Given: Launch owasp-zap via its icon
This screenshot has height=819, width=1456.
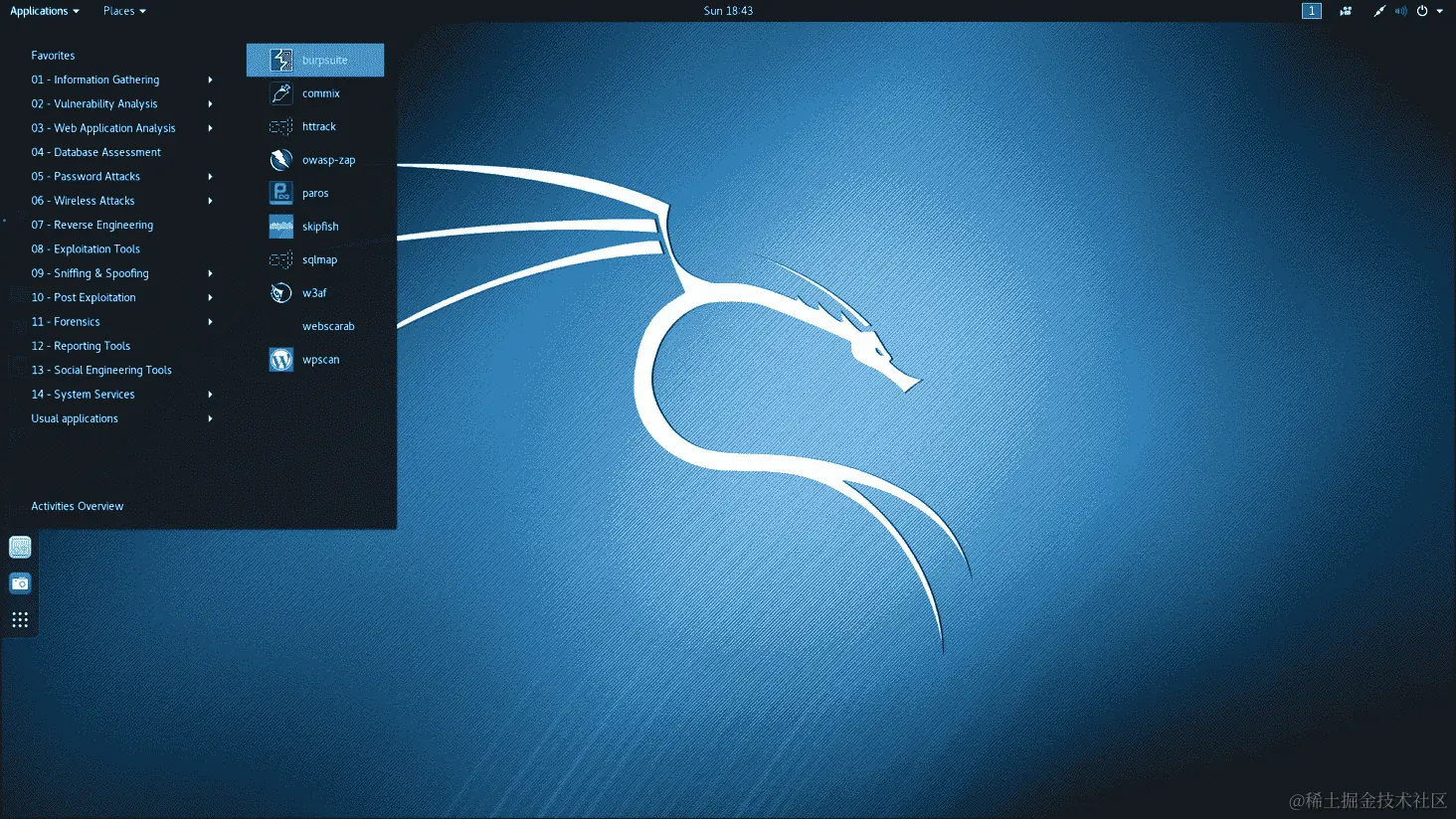Looking at the screenshot, I should click(281, 160).
